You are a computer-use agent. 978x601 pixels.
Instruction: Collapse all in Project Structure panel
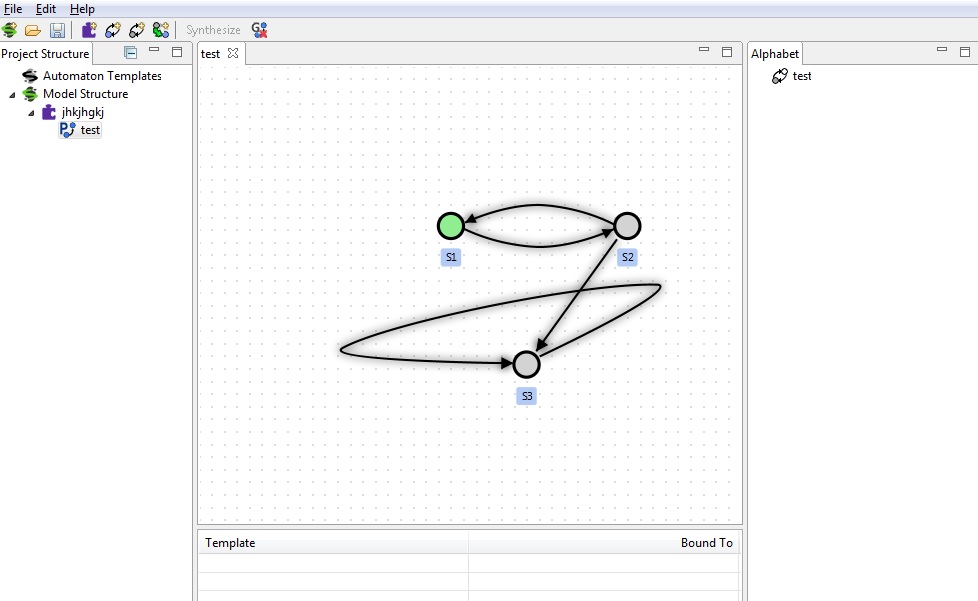[130, 52]
